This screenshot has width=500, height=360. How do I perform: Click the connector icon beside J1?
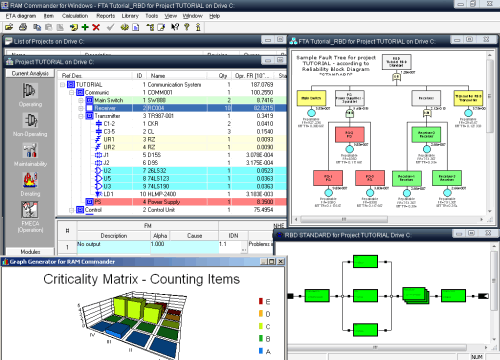[x=98, y=155]
